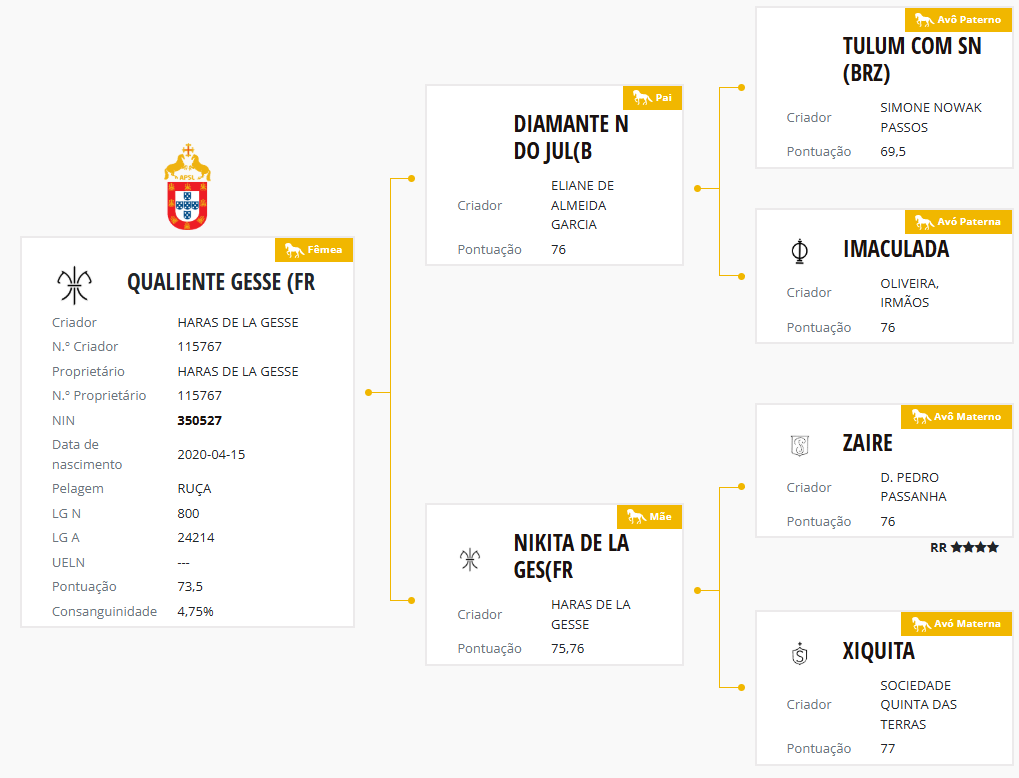
Task: Click the breeder brand icon beside QUALIENTE GESSE
Action: click(x=74, y=285)
